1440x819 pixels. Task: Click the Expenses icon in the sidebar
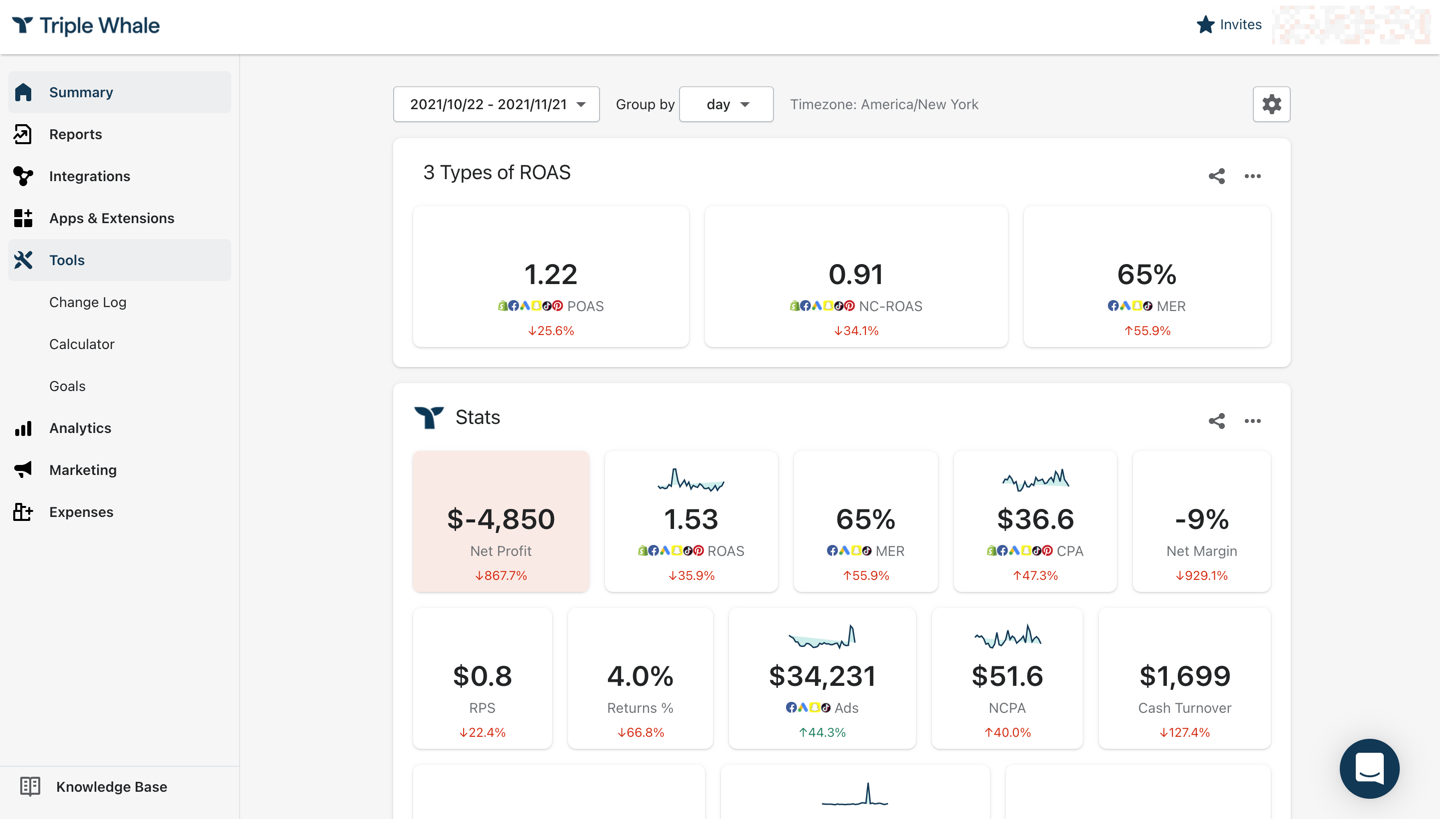point(23,511)
